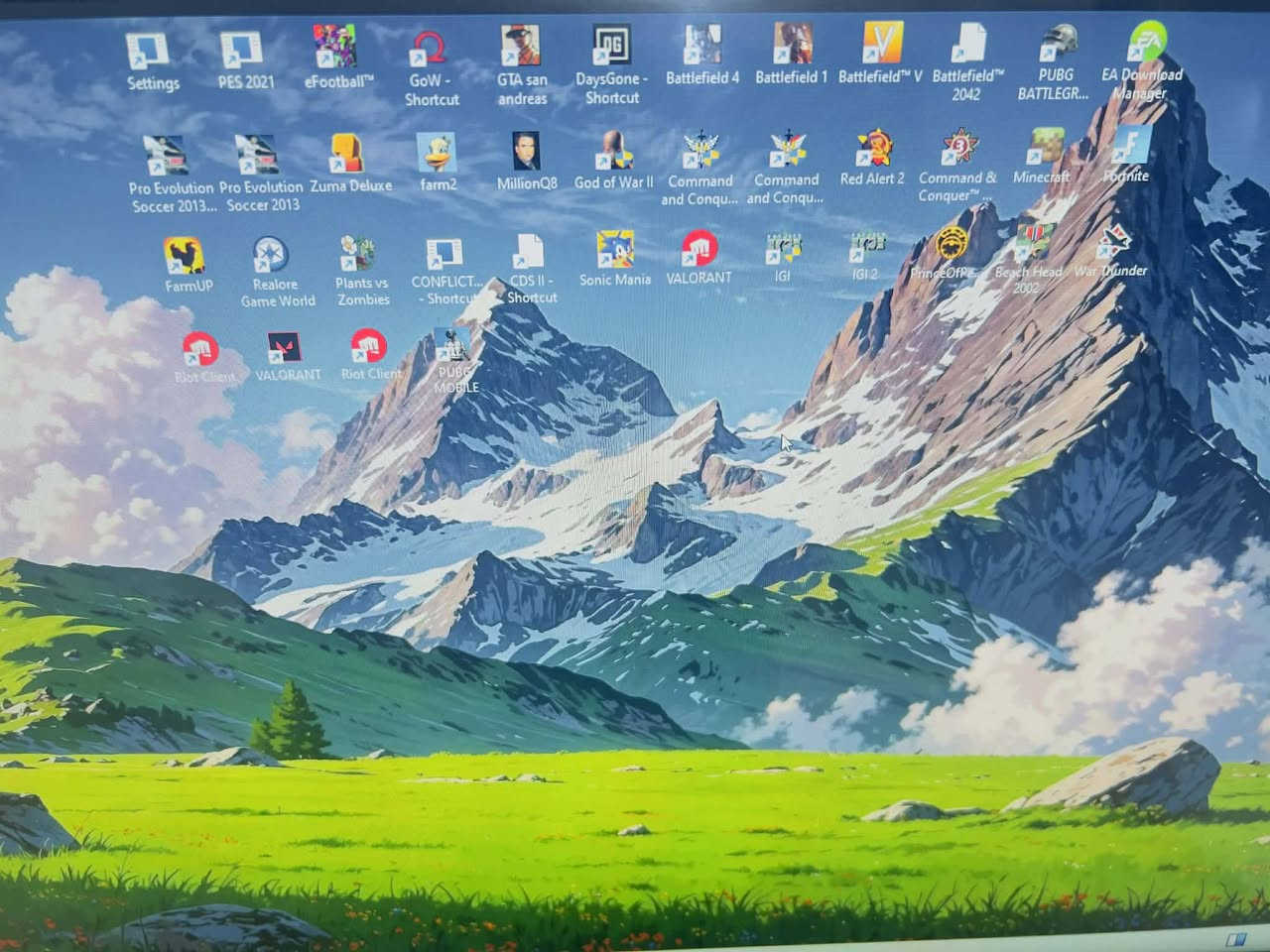Open Battlefield 4
Image resolution: width=1270 pixels, height=952 pixels.
702,45
